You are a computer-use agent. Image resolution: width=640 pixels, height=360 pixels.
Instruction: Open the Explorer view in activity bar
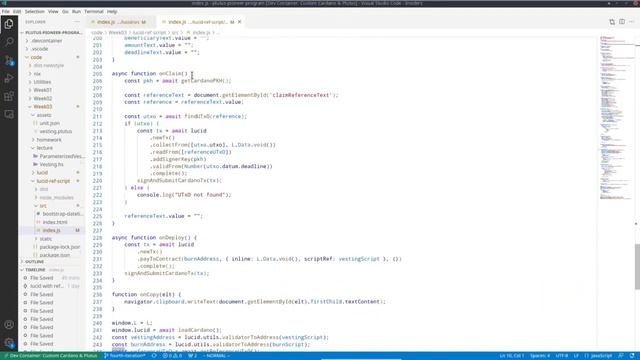pyautogui.click(x=9, y=24)
